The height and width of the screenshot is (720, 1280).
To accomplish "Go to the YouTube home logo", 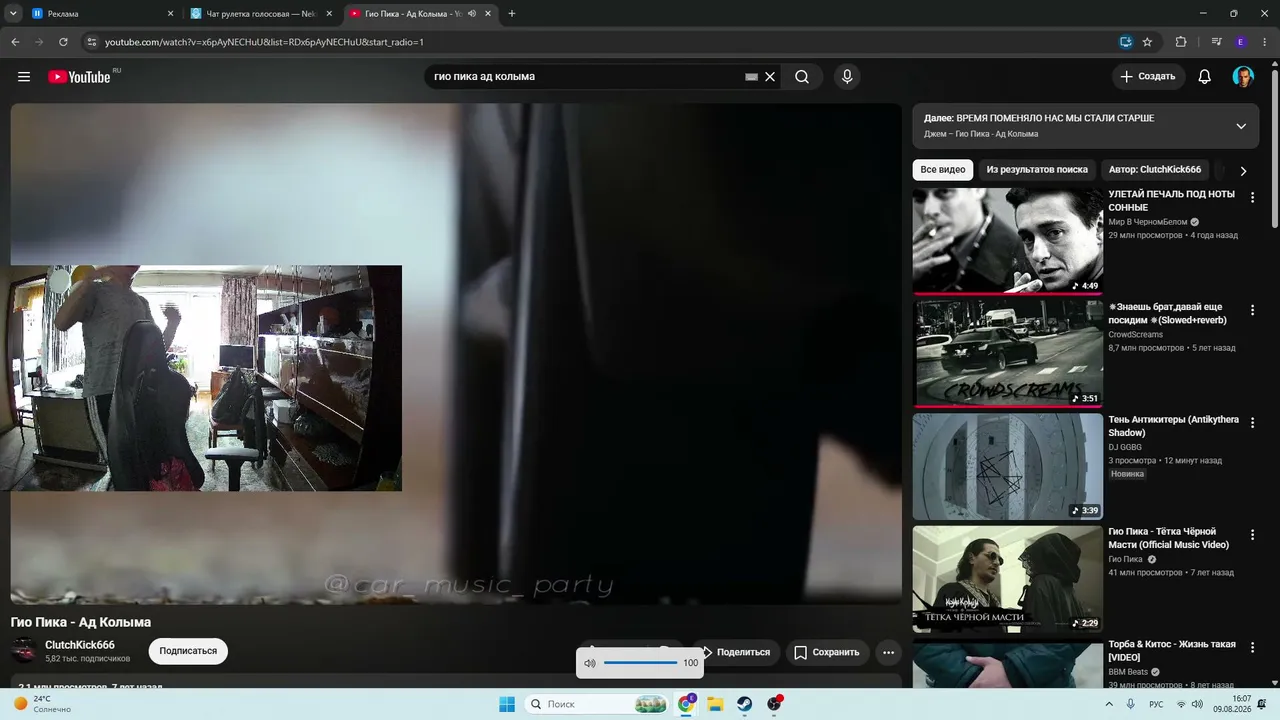I will 79,77.
